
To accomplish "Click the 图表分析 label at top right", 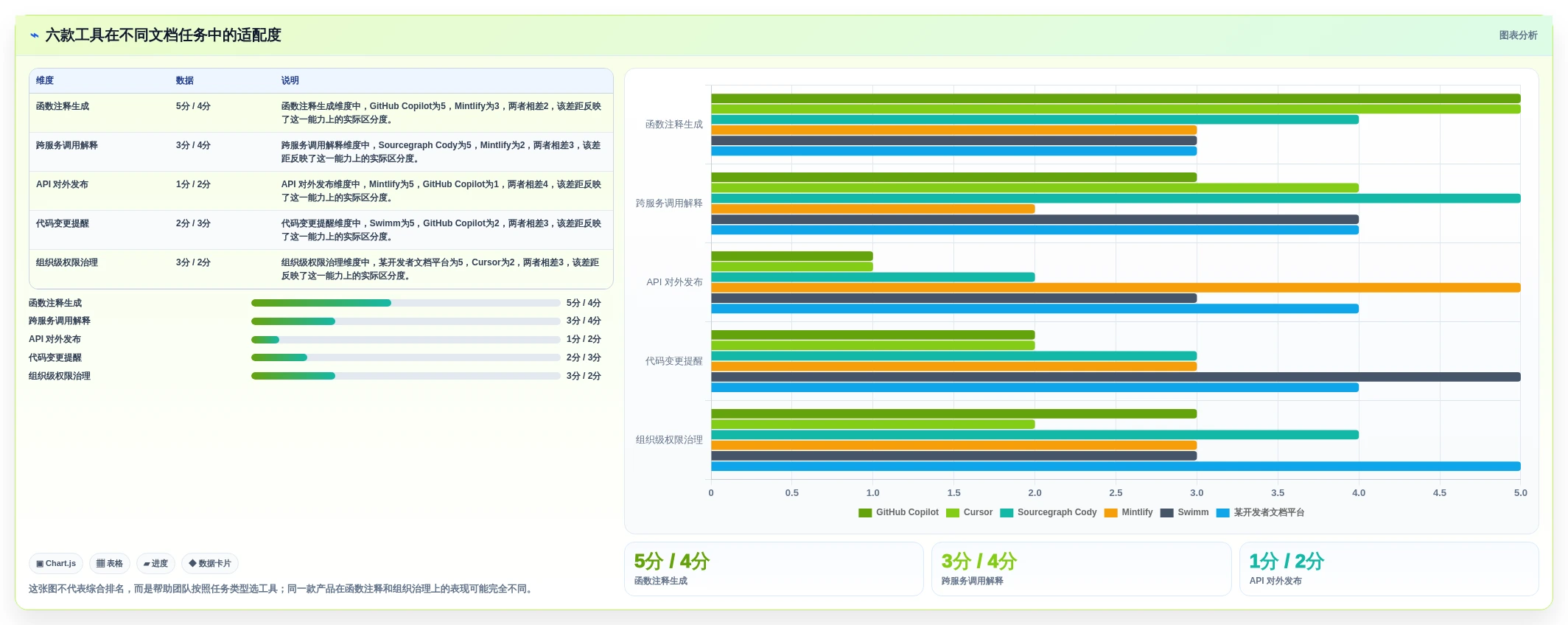I will pos(1518,35).
